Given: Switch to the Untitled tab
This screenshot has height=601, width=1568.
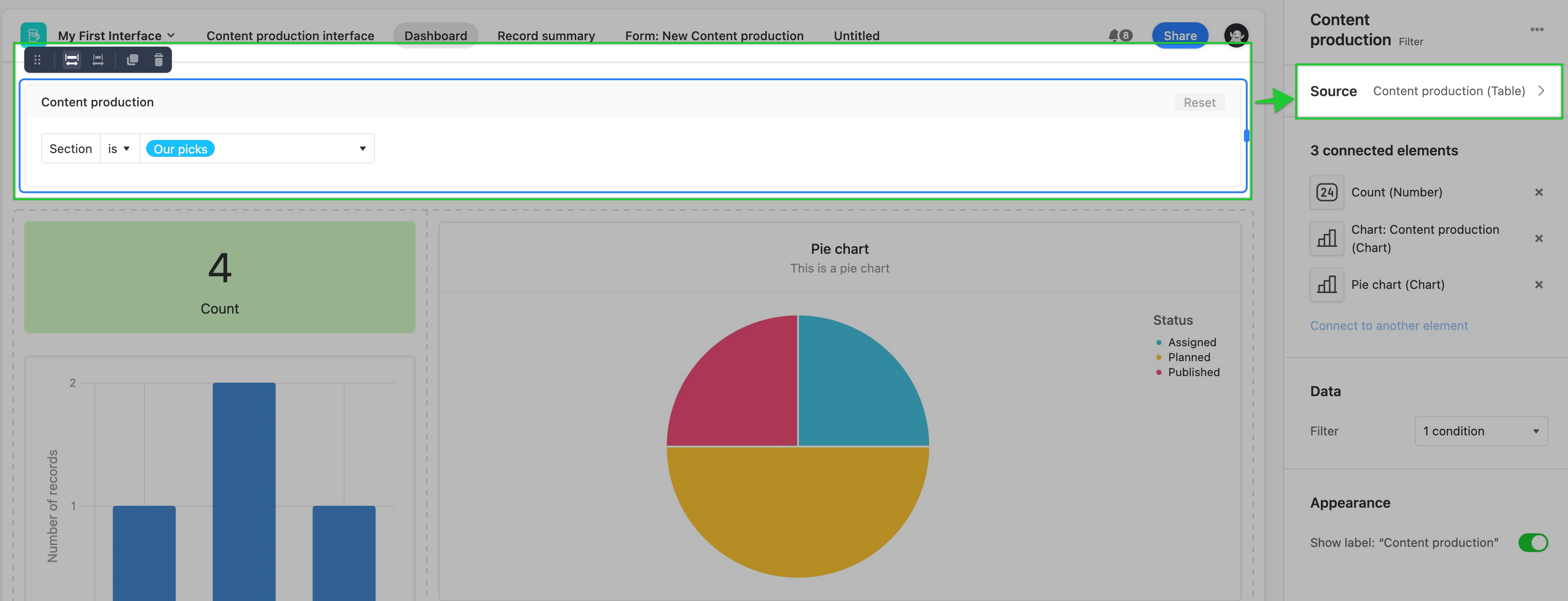Looking at the screenshot, I should point(856,36).
